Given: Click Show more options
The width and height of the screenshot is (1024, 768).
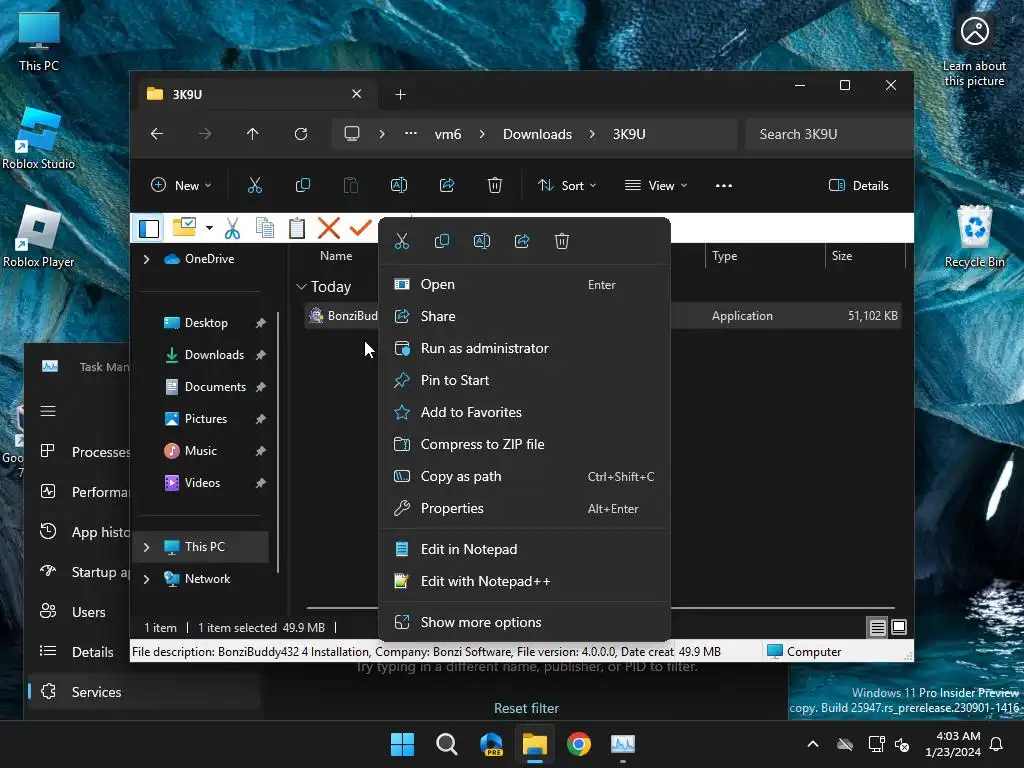Looking at the screenshot, I should 524,622.
